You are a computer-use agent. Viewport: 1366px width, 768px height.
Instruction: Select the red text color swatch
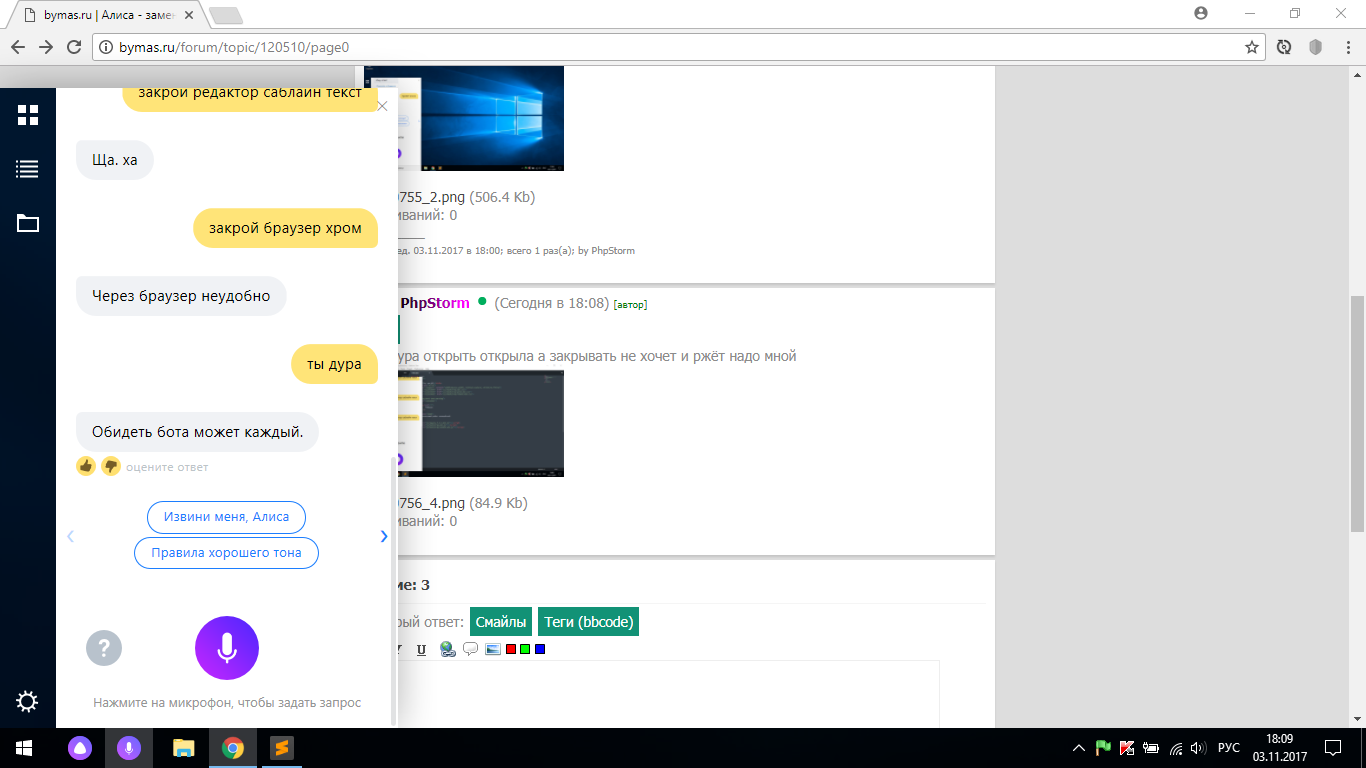point(511,649)
